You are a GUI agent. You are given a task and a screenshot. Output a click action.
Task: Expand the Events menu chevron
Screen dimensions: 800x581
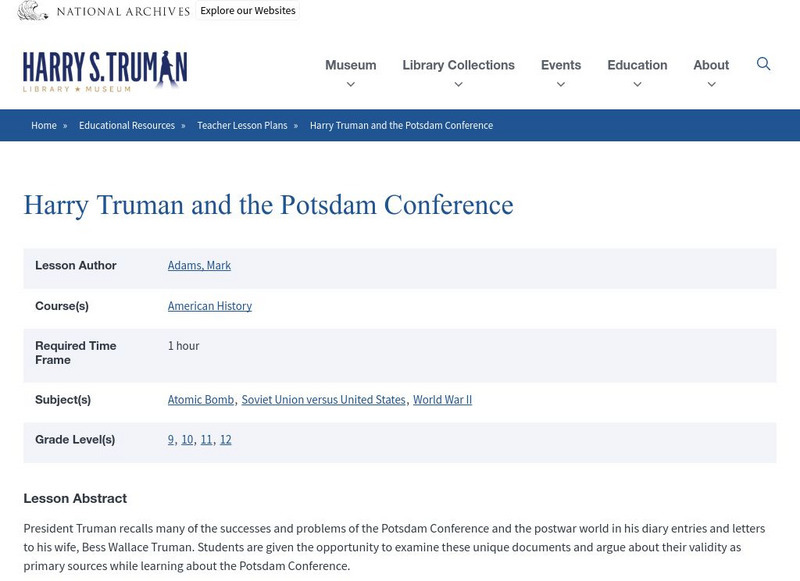[x=560, y=85]
